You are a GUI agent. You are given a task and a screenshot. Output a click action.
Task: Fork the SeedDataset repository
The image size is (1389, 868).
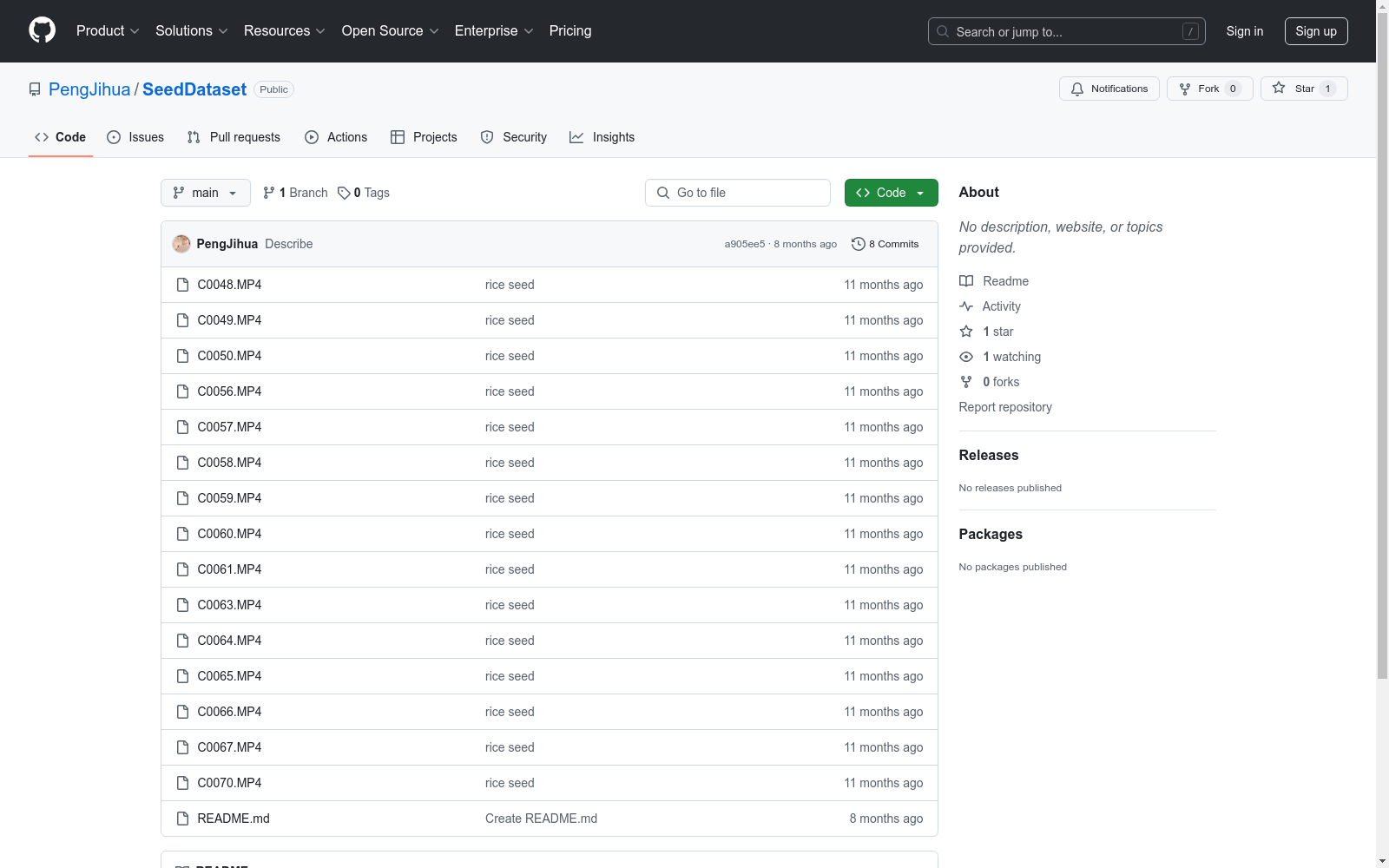pyautogui.click(x=1210, y=89)
